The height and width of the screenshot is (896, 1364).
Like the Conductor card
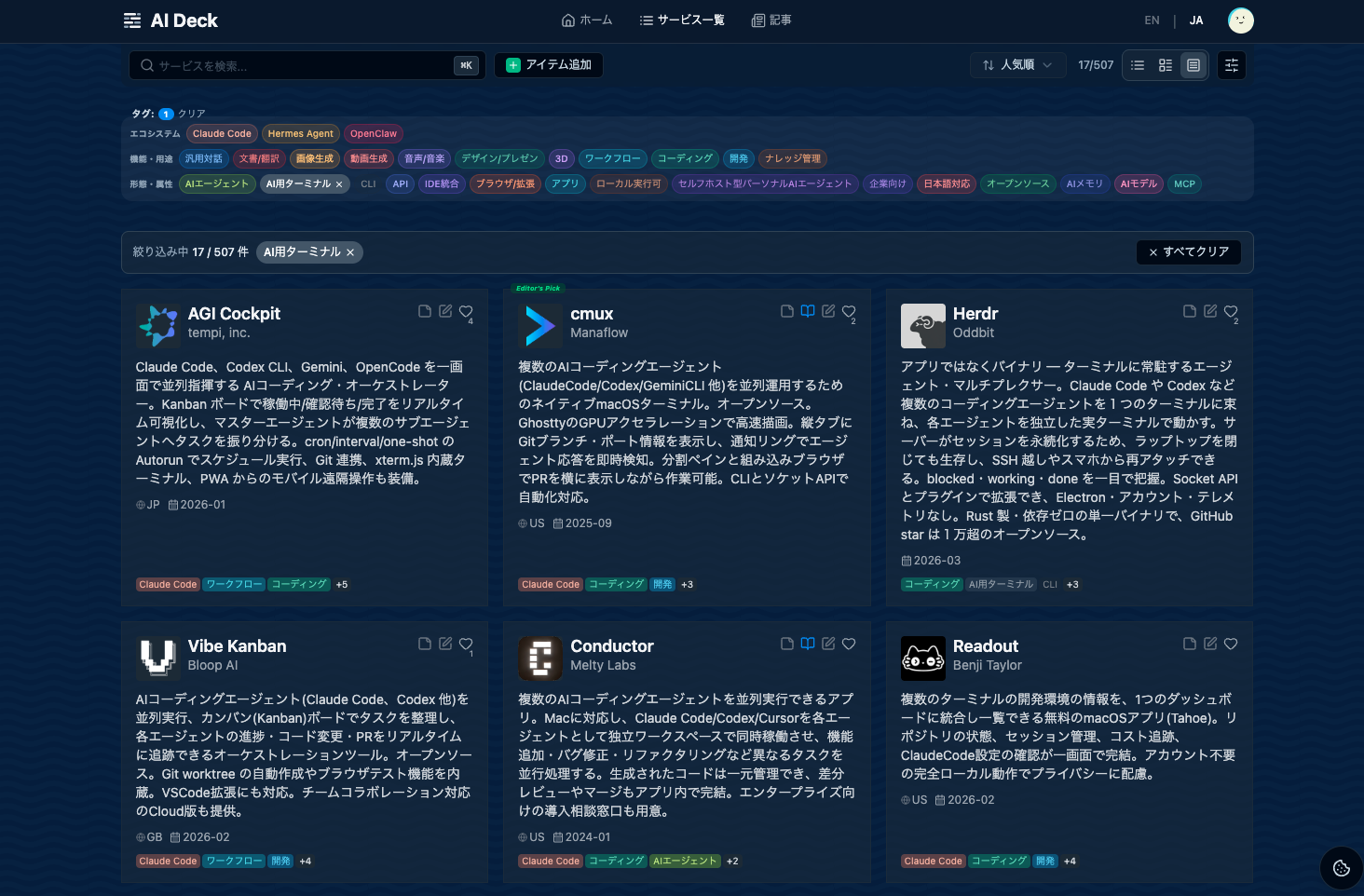coord(849,645)
